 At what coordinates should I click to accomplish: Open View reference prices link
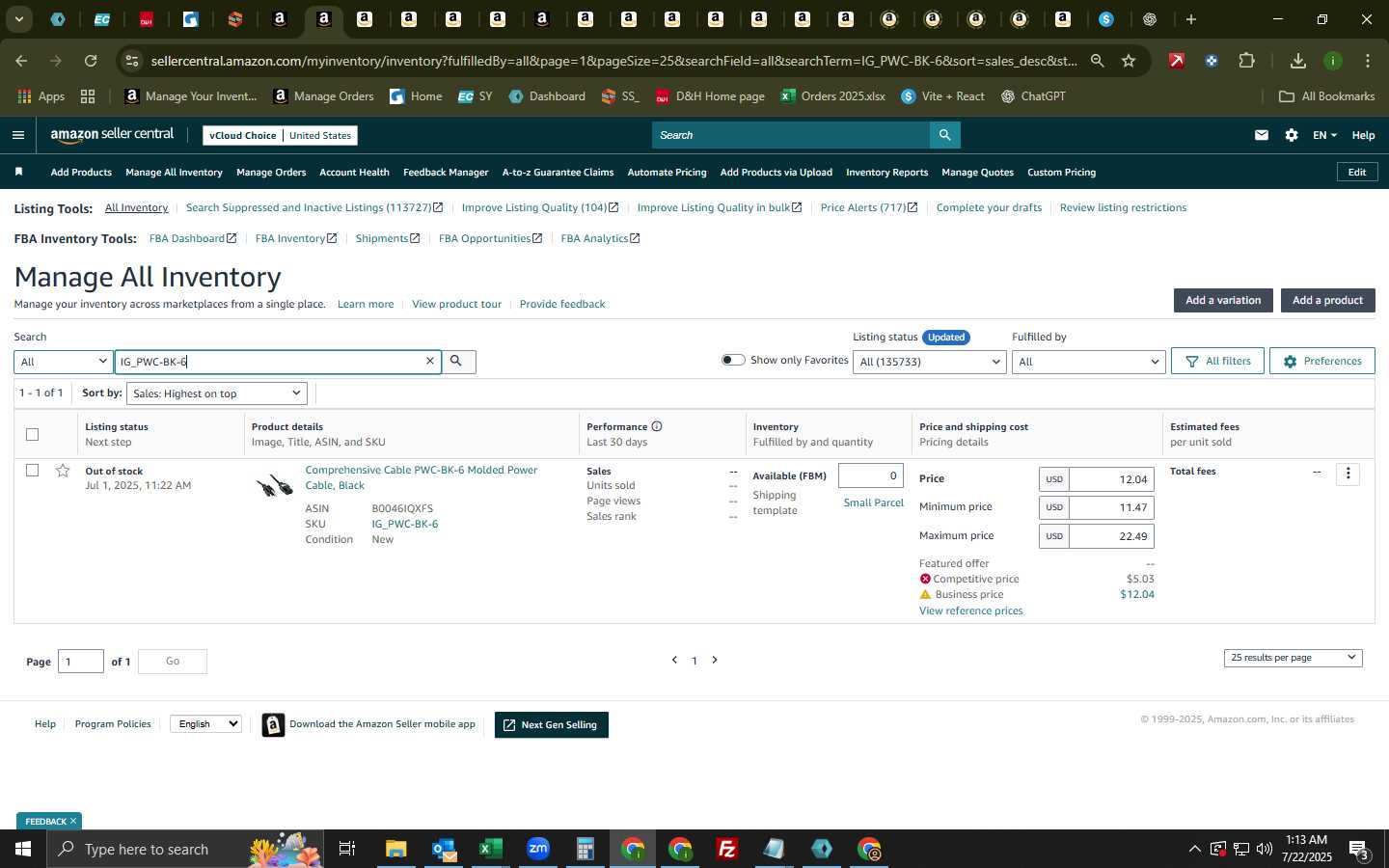pyautogui.click(x=970, y=610)
